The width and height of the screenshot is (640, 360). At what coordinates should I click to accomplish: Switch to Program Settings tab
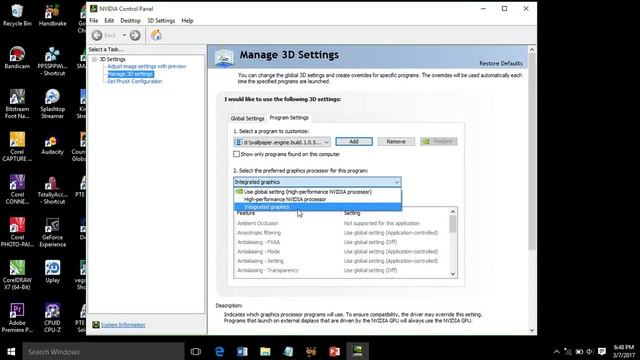(x=289, y=118)
